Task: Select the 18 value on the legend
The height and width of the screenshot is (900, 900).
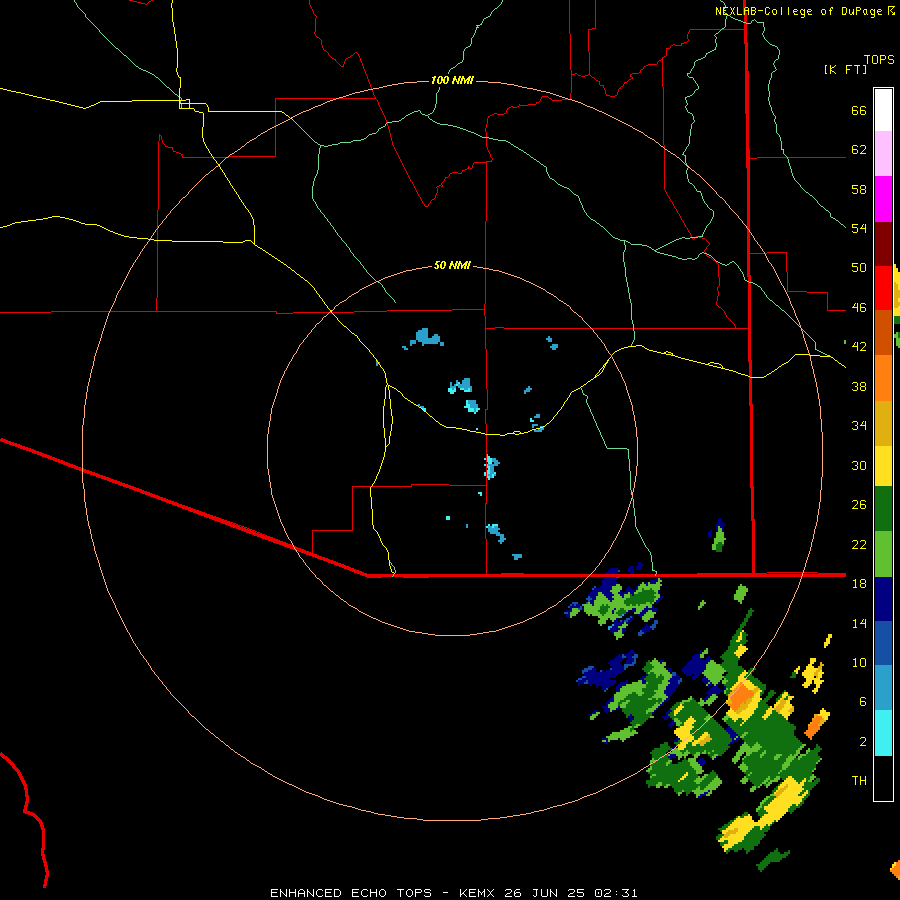Action: click(x=859, y=584)
